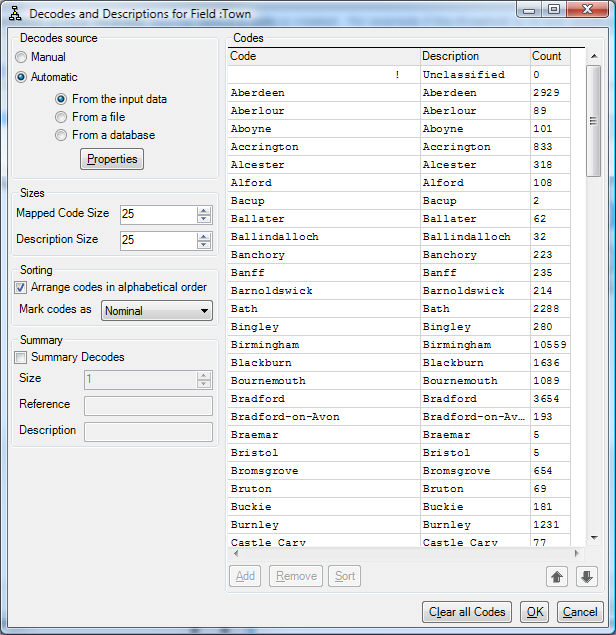Confirm with the OK button
This screenshot has width=616, height=635.
535,612
